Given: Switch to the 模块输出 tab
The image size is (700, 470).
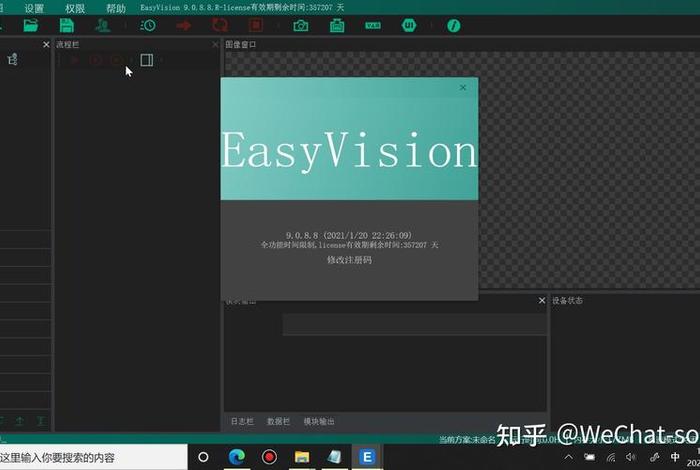Looking at the screenshot, I should [x=319, y=421].
